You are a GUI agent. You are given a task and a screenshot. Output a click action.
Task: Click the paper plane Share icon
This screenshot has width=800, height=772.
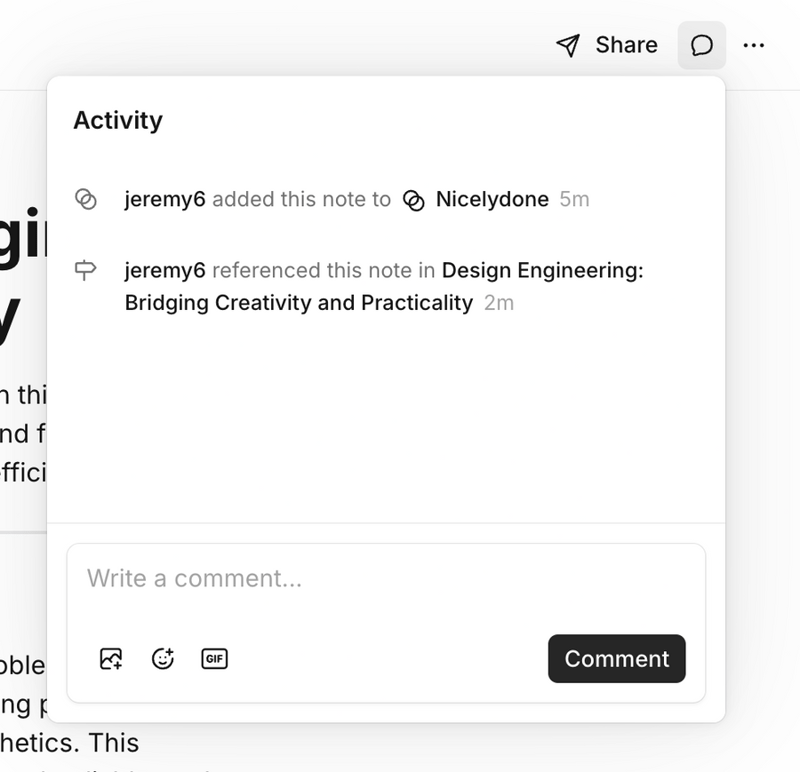coord(568,46)
